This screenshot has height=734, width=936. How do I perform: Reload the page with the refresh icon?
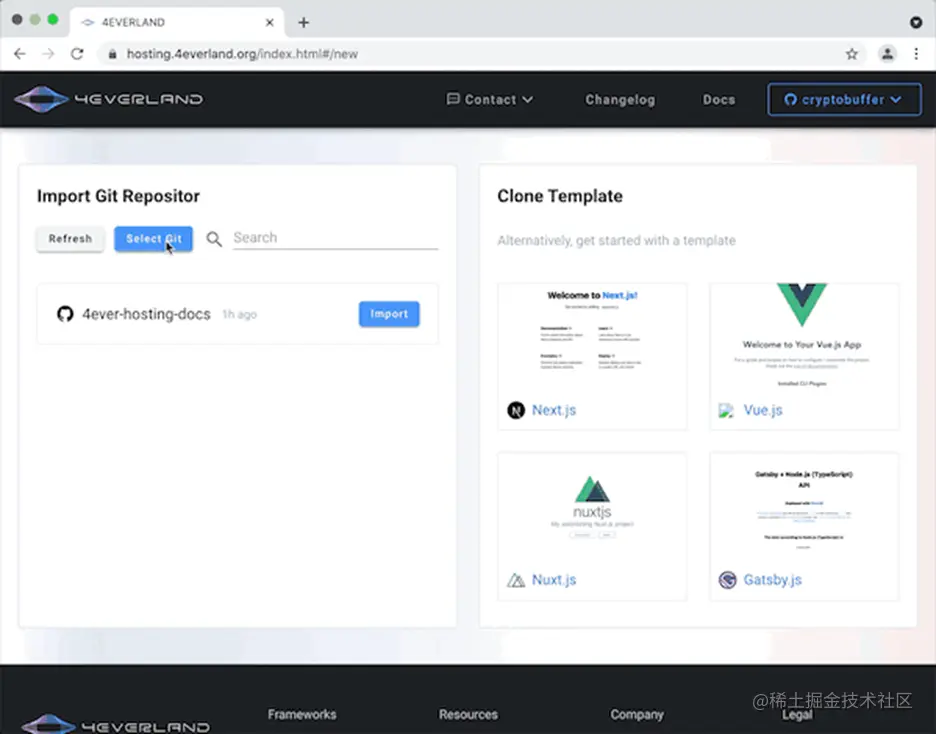pos(77,54)
